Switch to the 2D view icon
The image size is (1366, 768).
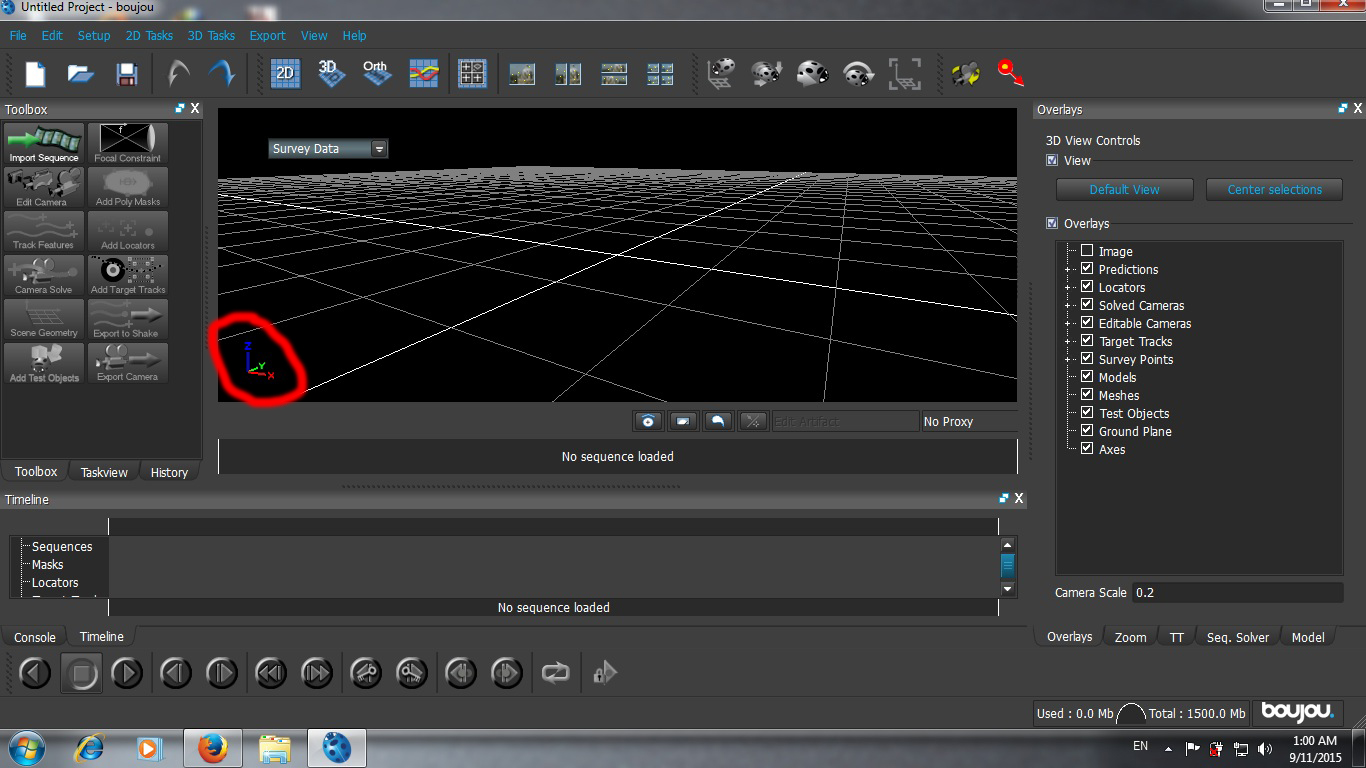tap(285, 73)
